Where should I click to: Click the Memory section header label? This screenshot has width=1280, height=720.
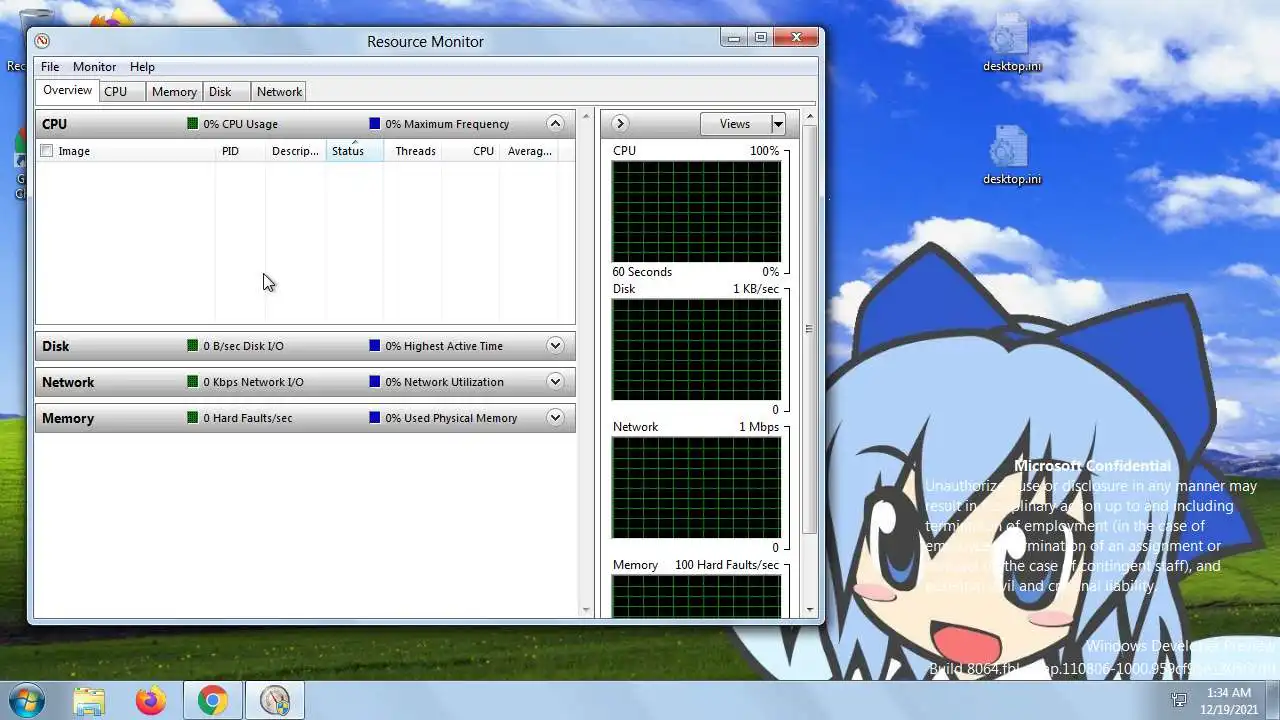pos(67,418)
